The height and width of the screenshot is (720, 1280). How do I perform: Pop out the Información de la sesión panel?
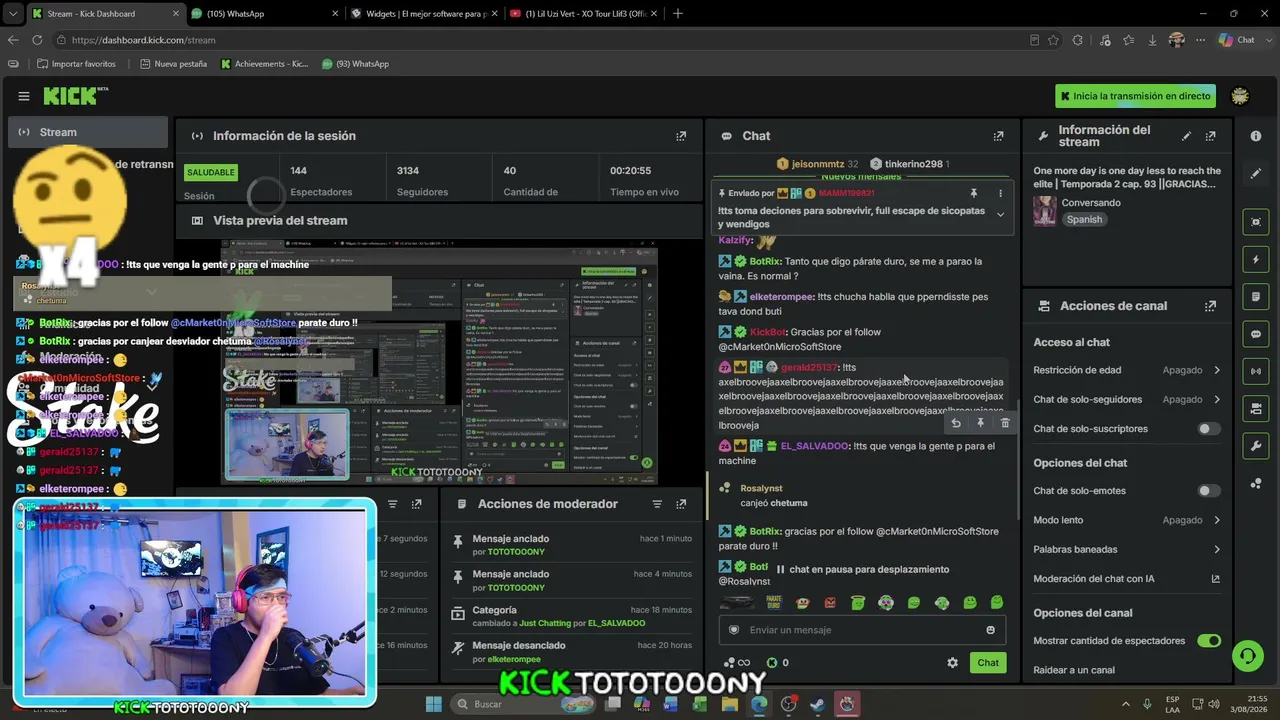pyautogui.click(x=681, y=136)
